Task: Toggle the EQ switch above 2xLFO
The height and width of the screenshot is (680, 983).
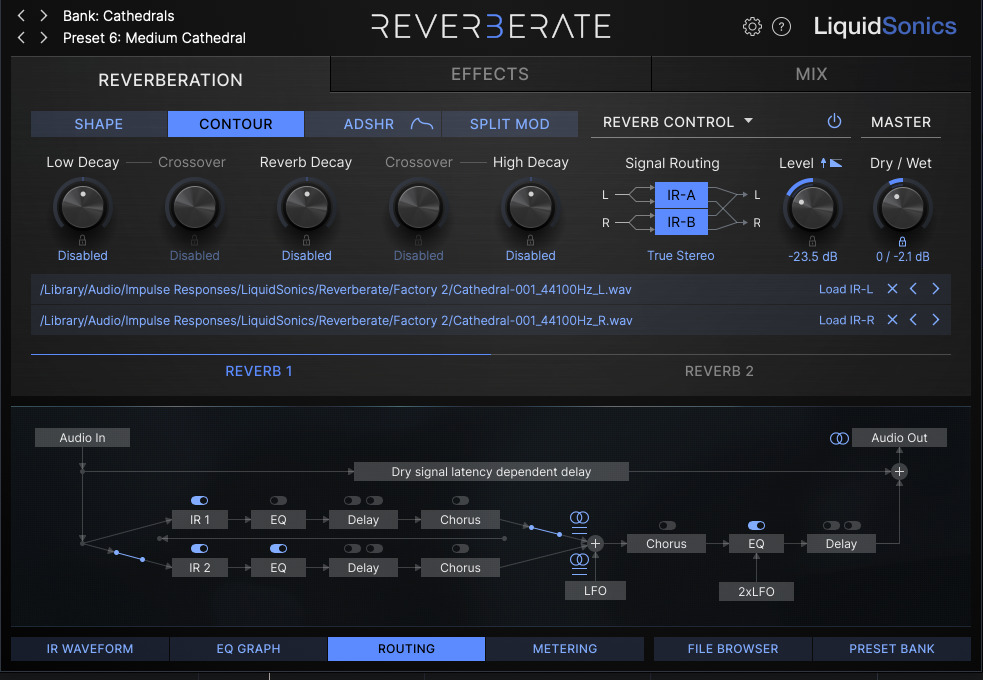Action: (756, 525)
